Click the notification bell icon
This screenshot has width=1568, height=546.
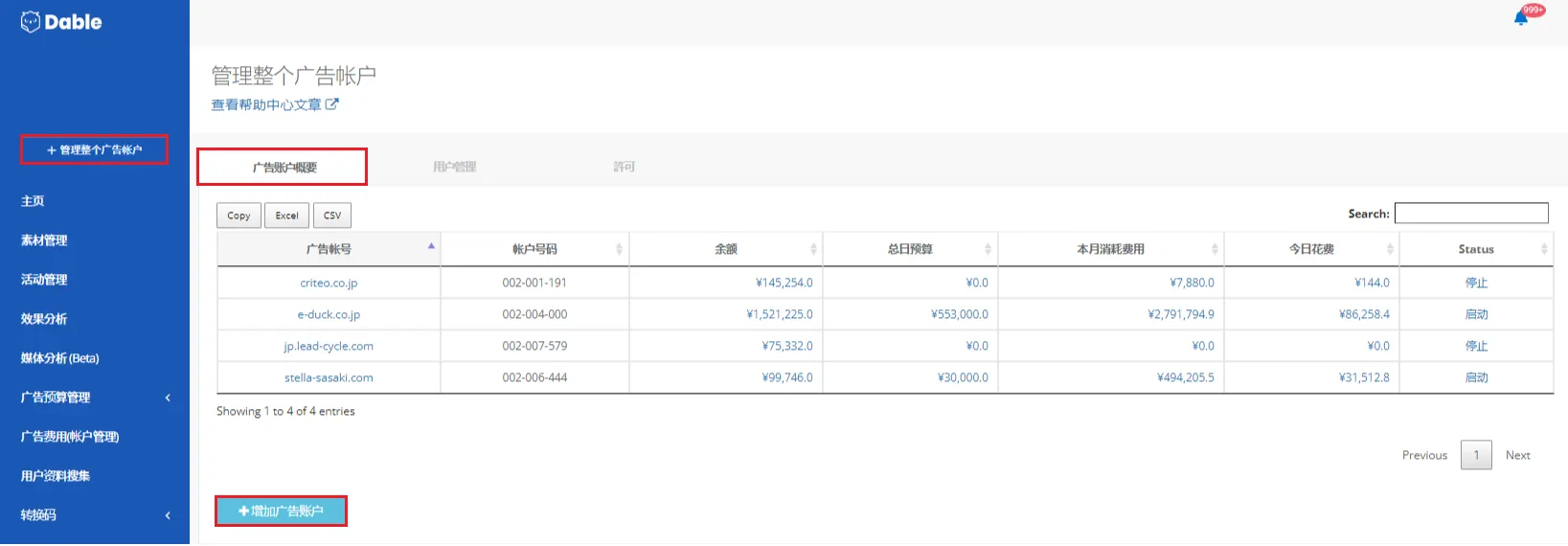[1520, 17]
